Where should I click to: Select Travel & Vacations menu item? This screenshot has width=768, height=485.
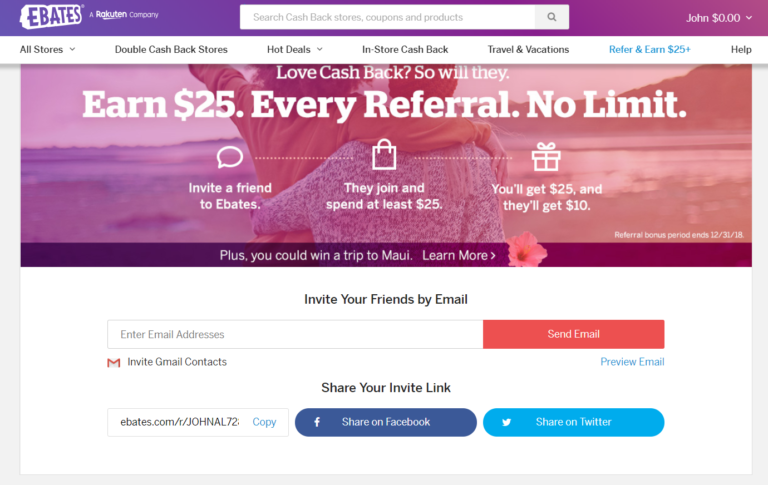528,49
